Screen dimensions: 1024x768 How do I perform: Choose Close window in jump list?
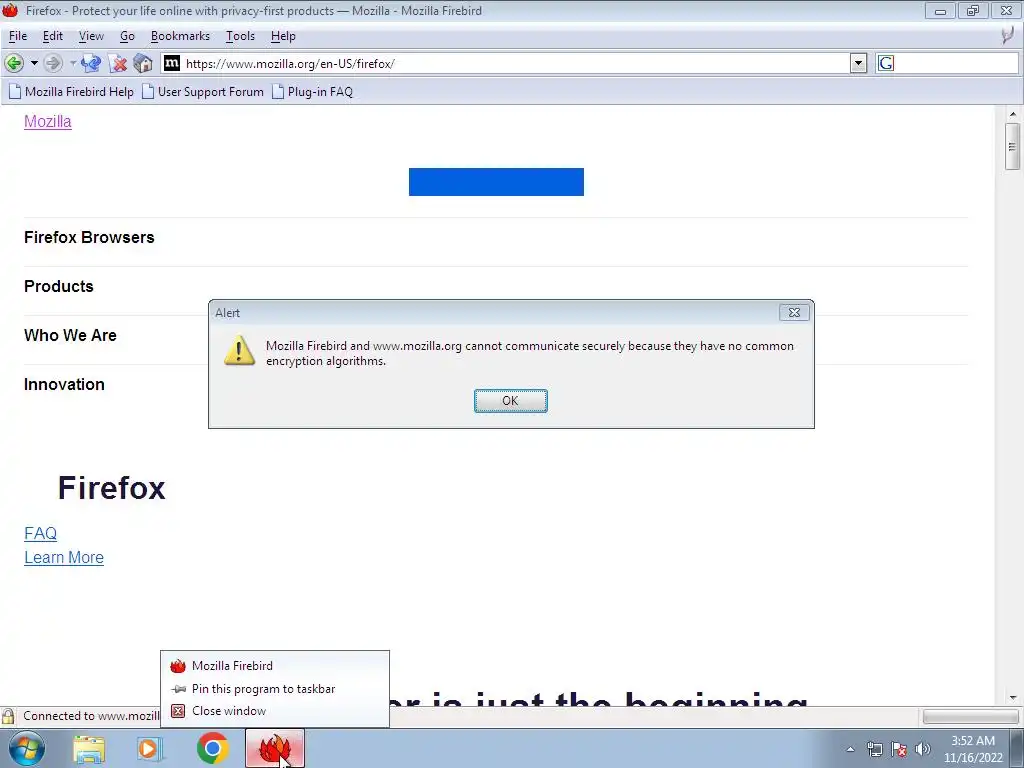[275, 711]
